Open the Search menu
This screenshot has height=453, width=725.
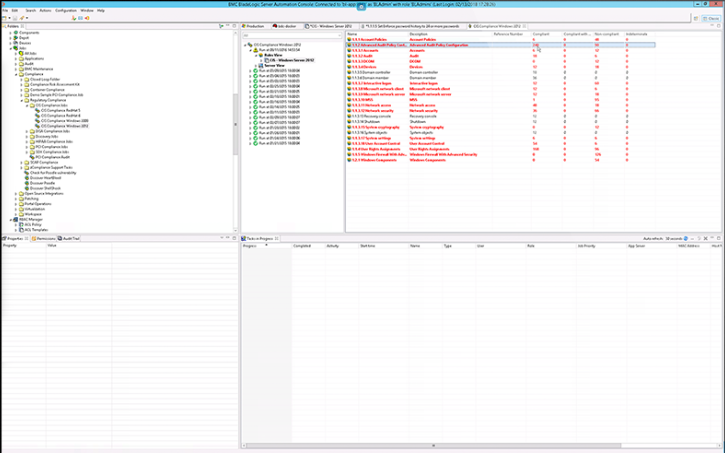pos(31,10)
